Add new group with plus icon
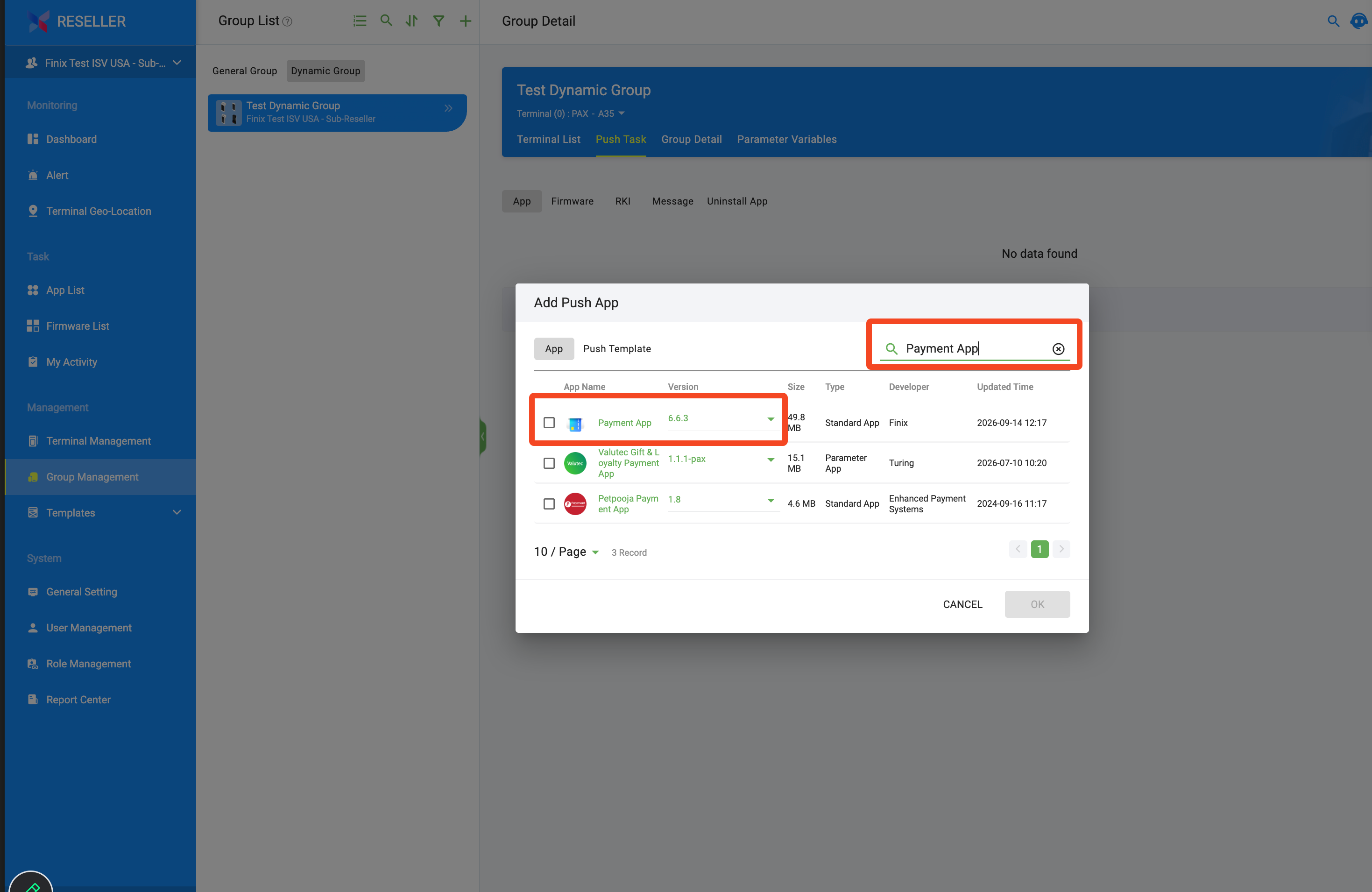The height and width of the screenshot is (892, 1372). tap(465, 21)
